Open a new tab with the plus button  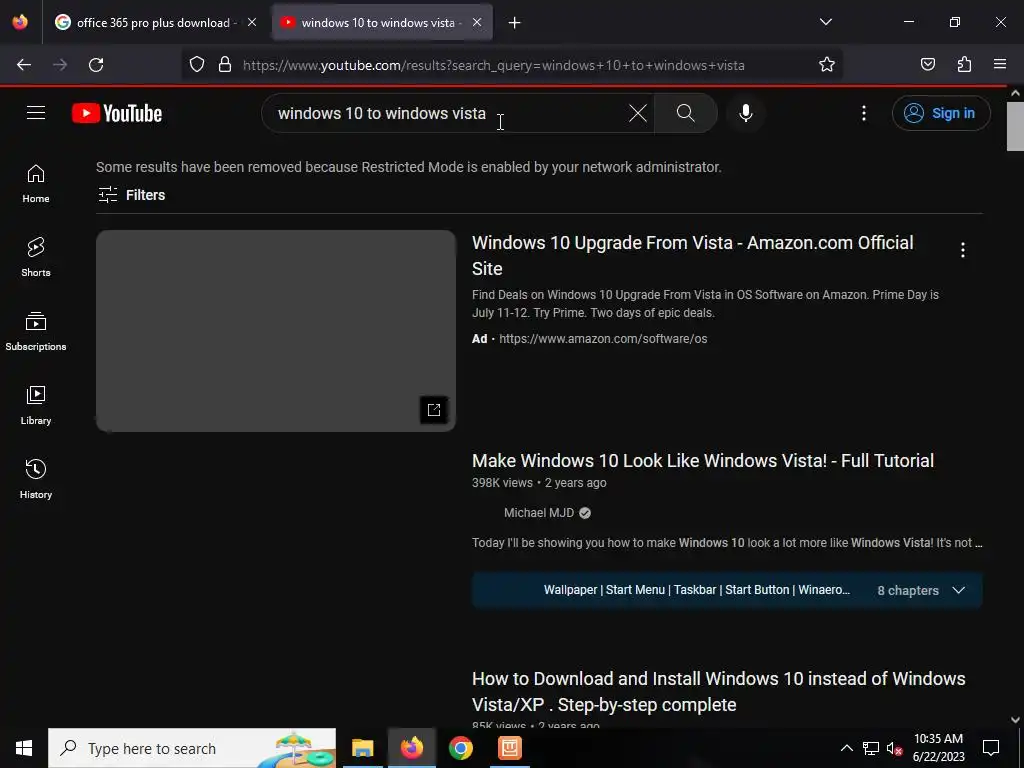tap(515, 23)
